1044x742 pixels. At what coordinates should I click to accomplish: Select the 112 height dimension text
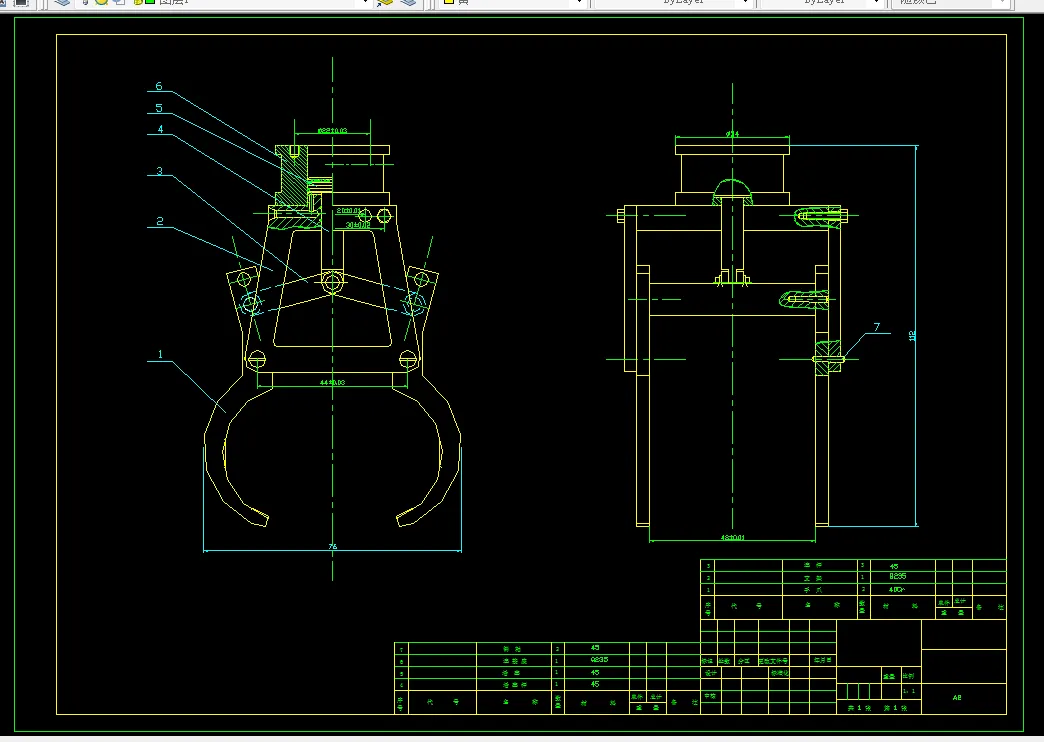[x=912, y=336]
